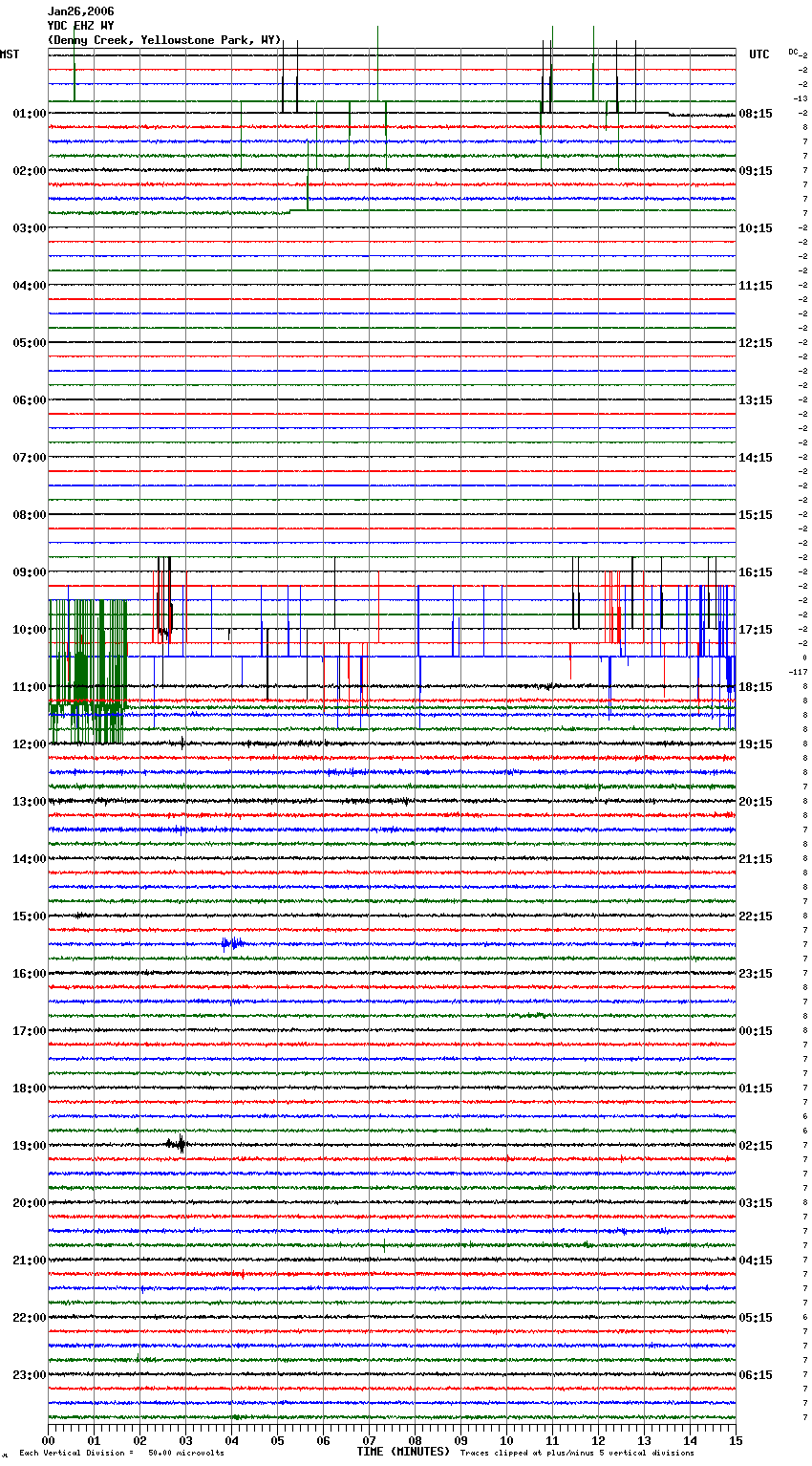Click the 15 minute axis tick label
Image resolution: width=812 pixels, height=1466 pixels.
coord(736,1440)
